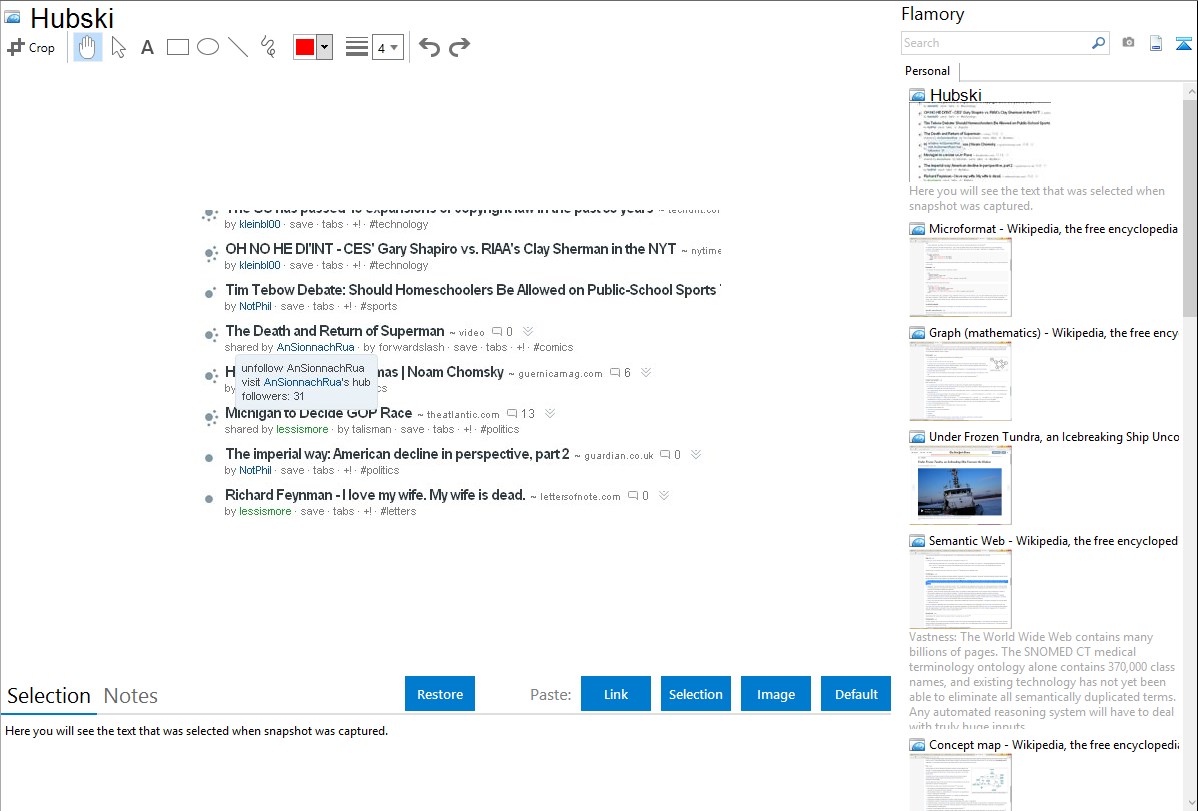Activate the hand pan tool
The width and height of the screenshot is (1198, 811).
click(x=88, y=47)
